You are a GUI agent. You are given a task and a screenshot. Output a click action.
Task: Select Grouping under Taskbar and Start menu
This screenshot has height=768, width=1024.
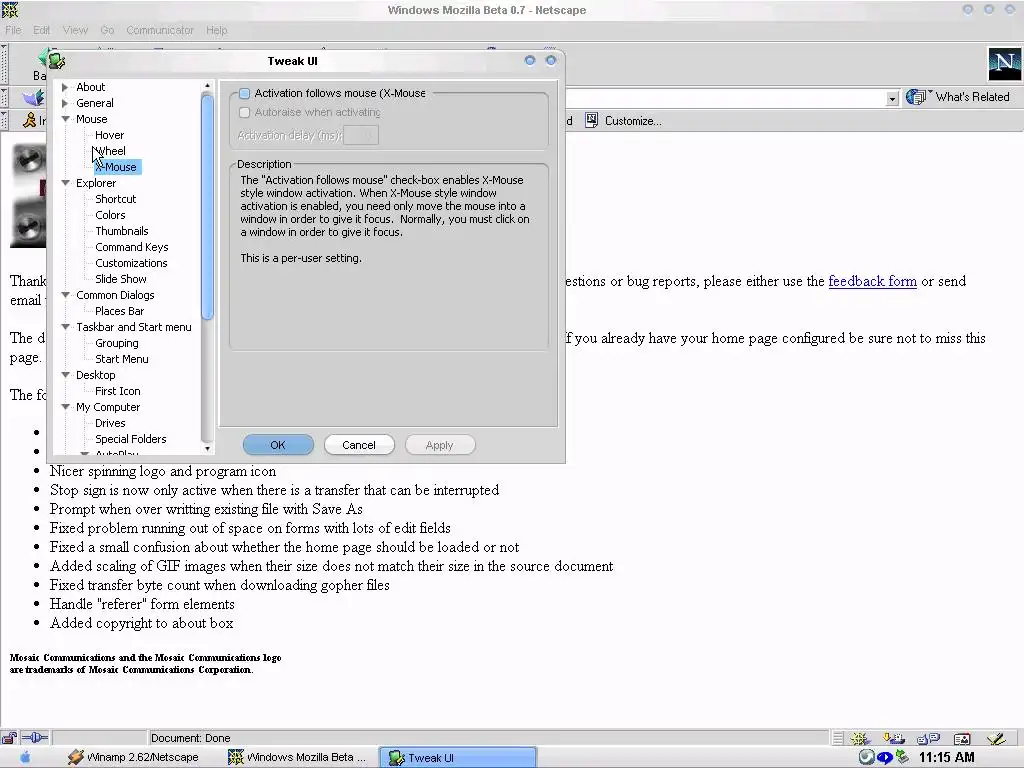[116, 343]
